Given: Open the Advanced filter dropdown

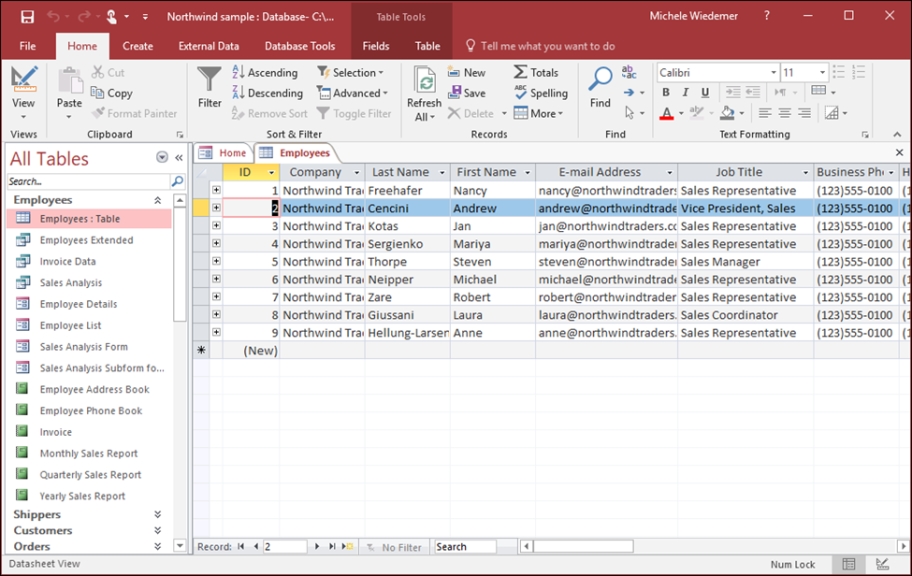Looking at the screenshot, I should pyautogui.click(x=352, y=93).
